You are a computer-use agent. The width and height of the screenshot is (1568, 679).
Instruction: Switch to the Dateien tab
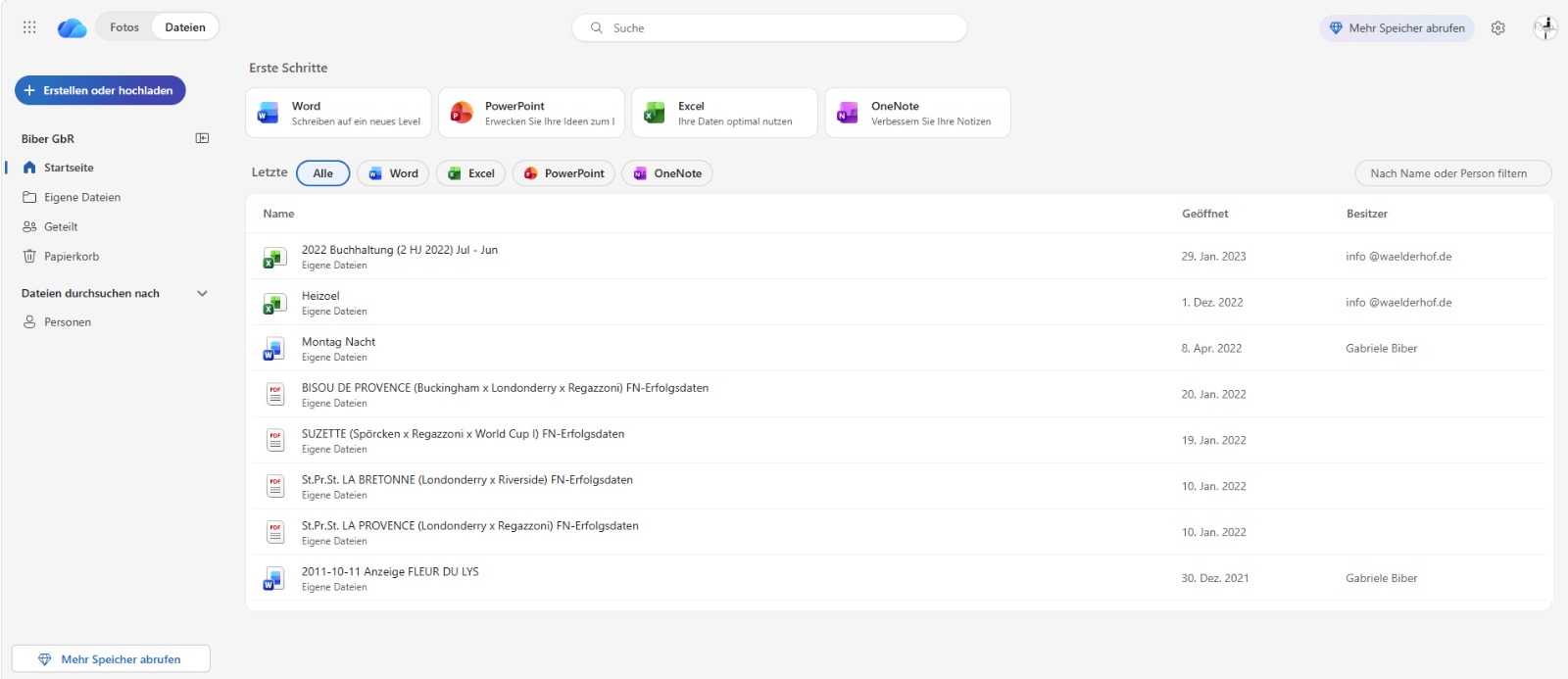point(185,27)
